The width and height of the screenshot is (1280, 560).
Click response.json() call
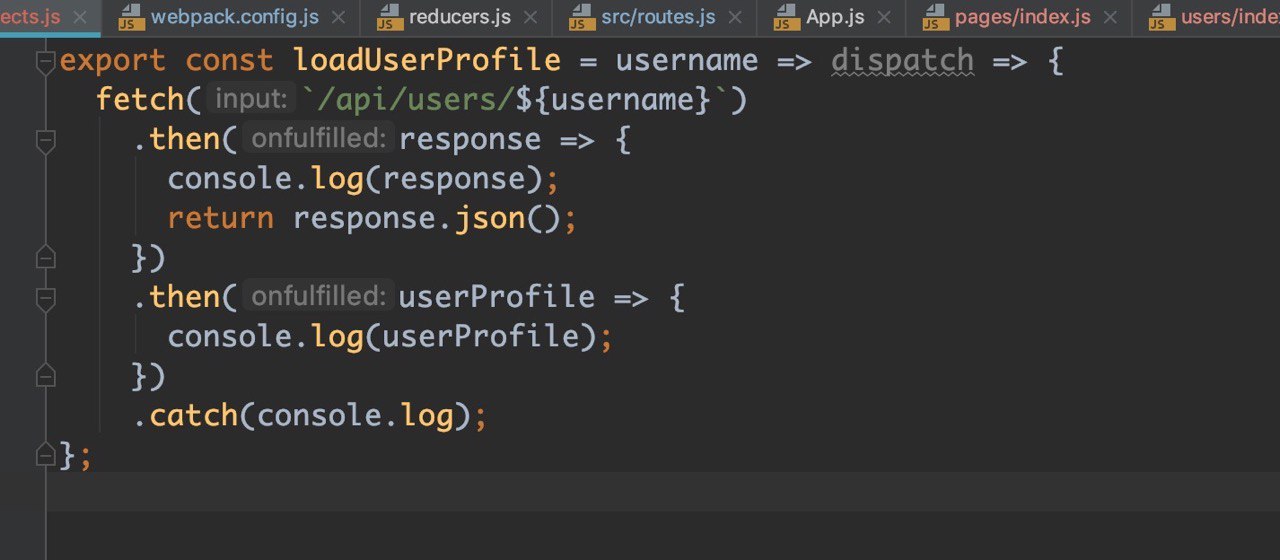(x=427, y=218)
